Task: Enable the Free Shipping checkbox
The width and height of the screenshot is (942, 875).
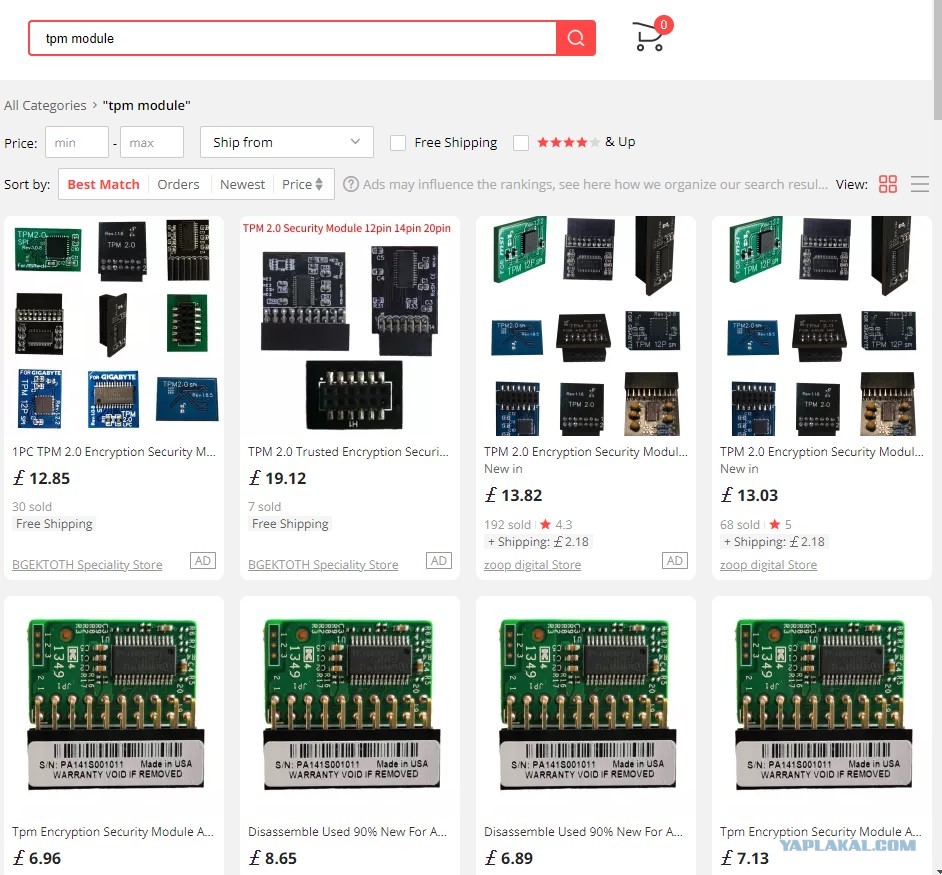Action: (398, 143)
